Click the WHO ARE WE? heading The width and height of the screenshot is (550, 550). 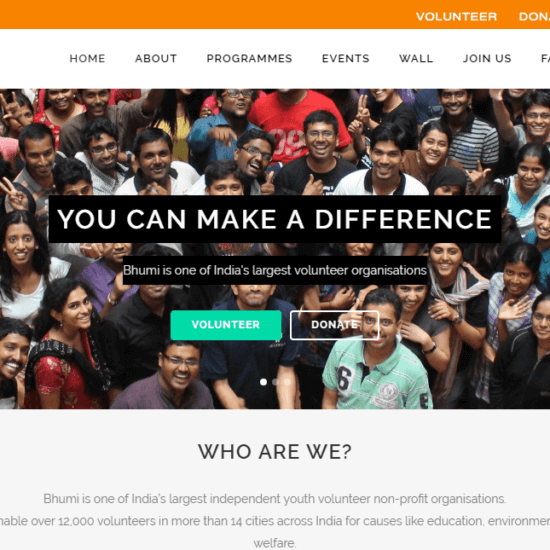coord(275,451)
